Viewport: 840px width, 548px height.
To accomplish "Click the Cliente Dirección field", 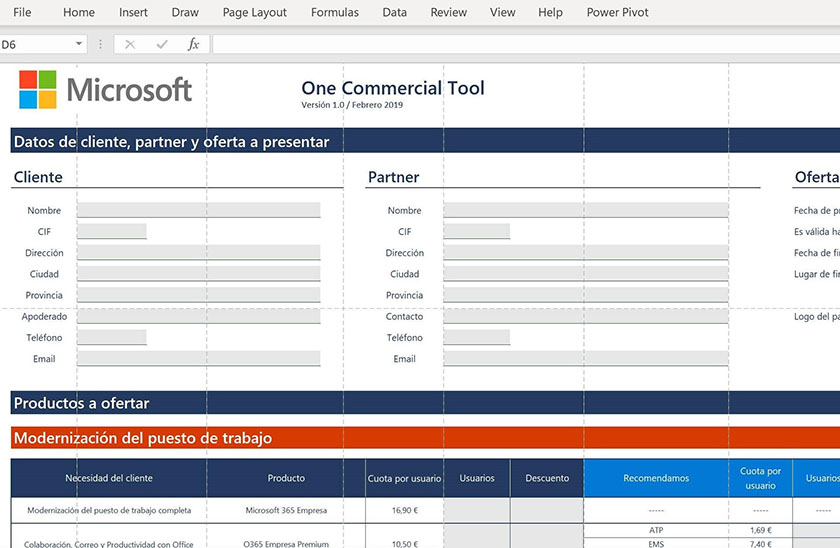I will tap(199, 252).
